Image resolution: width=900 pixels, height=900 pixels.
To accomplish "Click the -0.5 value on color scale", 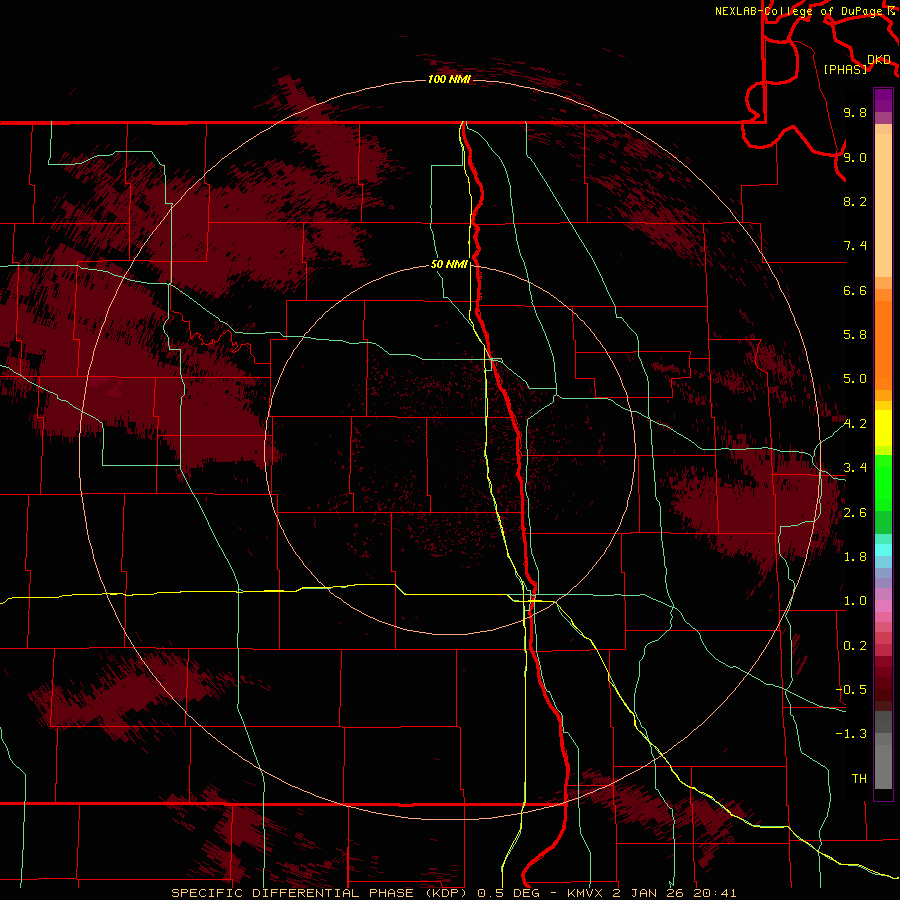I will click(851, 690).
